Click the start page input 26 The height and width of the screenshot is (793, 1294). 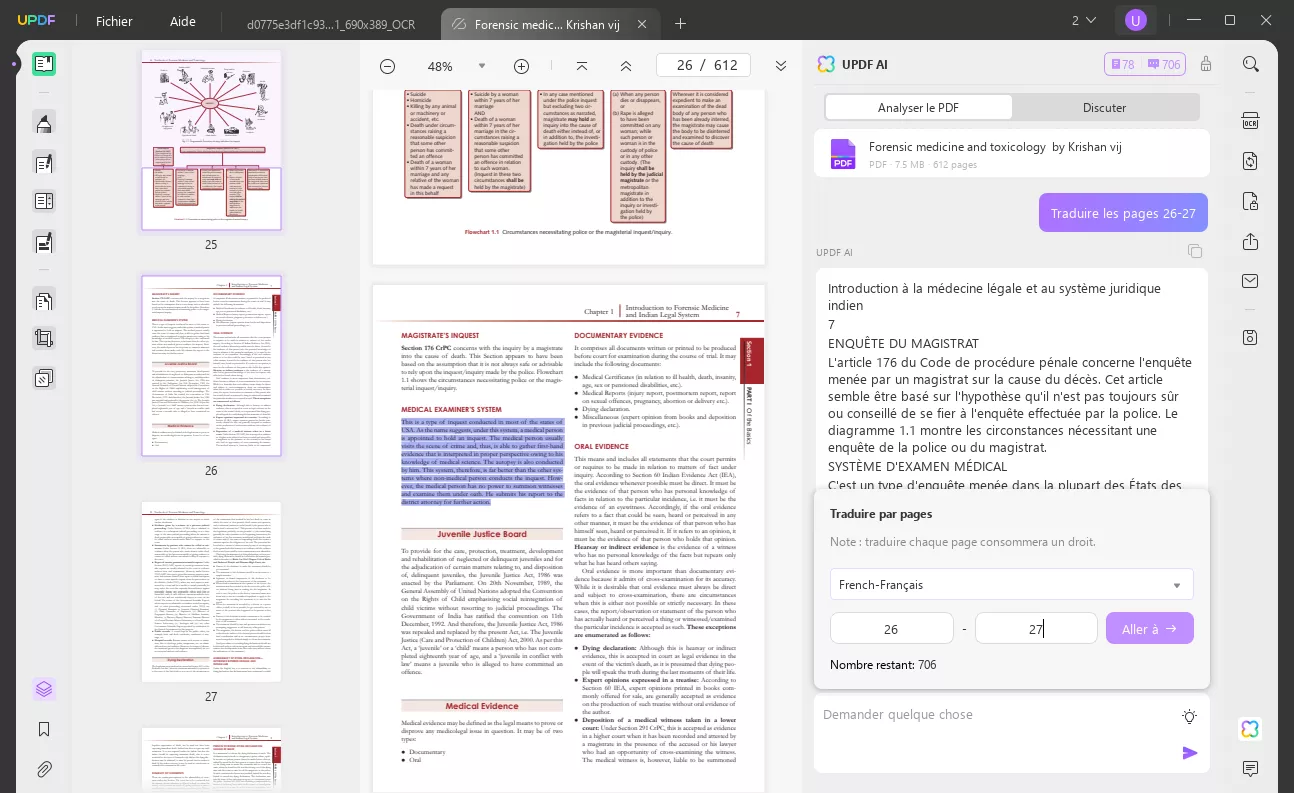[891, 628]
